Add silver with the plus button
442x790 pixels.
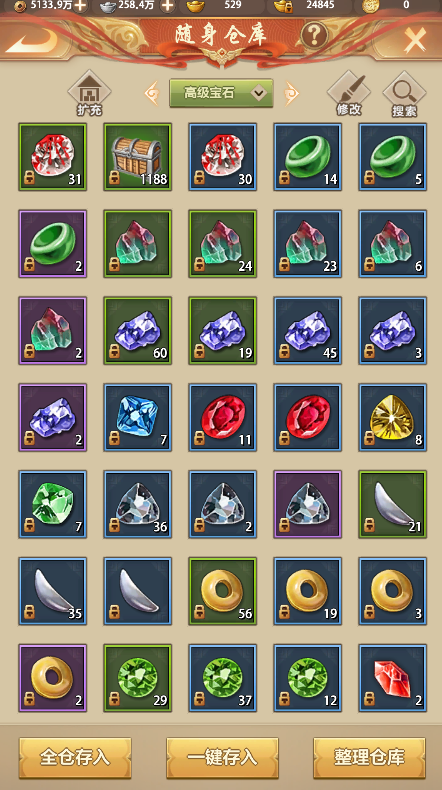tap(167, 6)
